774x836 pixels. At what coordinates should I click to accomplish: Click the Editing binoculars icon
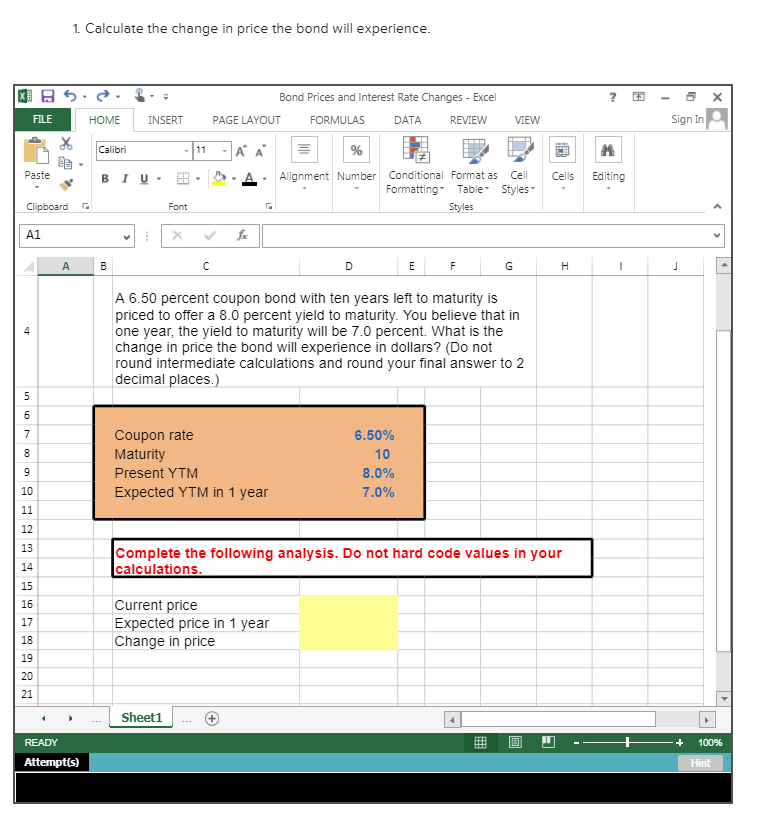608,150
